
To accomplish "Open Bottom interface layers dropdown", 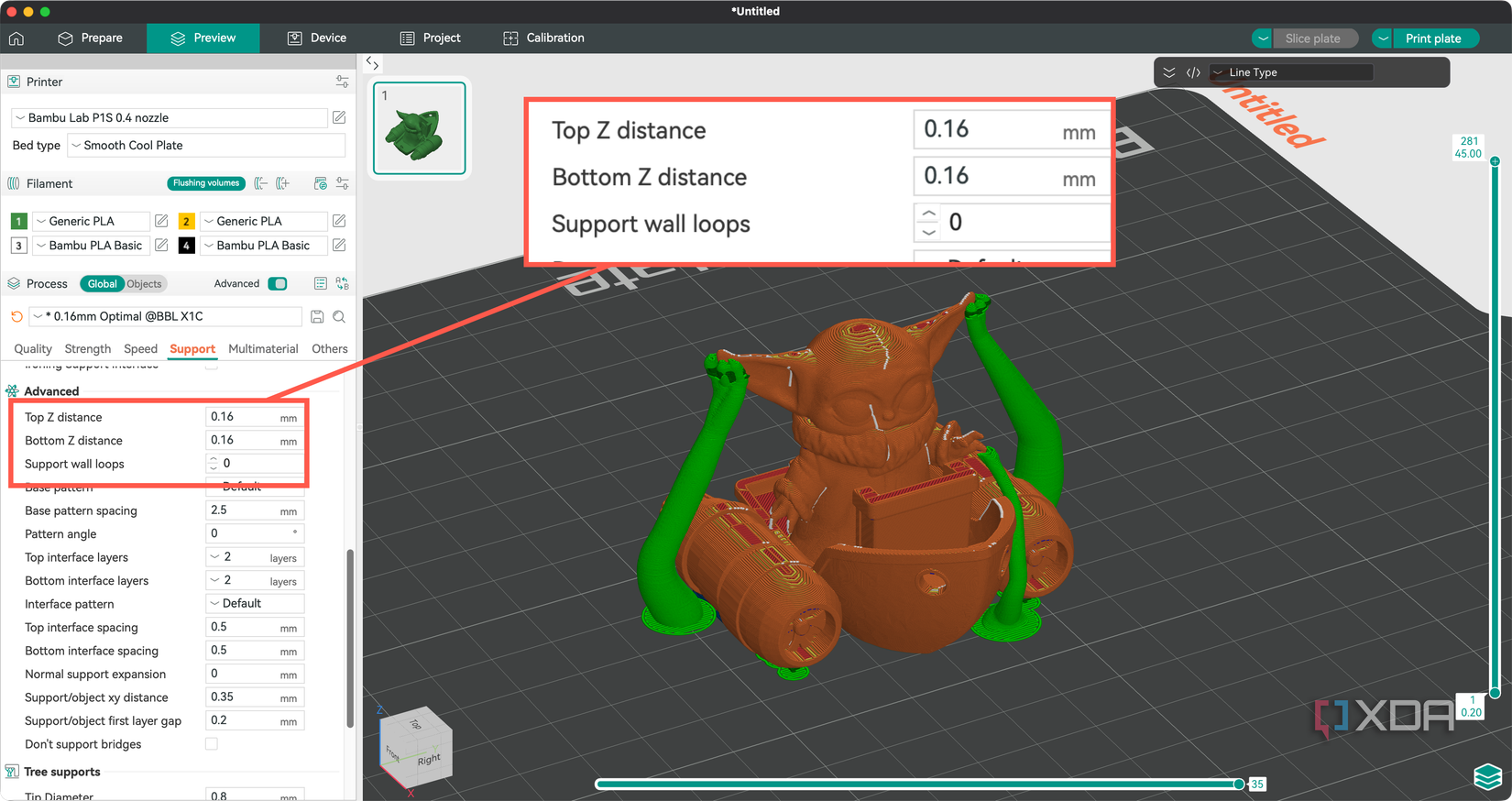I will tap(255, 580).
